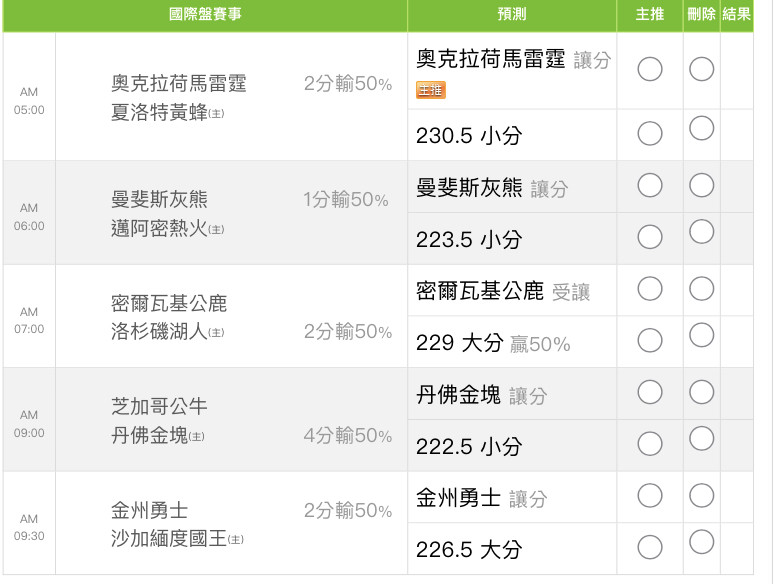Click the 洛杉磯湖人 team name
Viewport: 776px width, 584px height.
(159, 331)
